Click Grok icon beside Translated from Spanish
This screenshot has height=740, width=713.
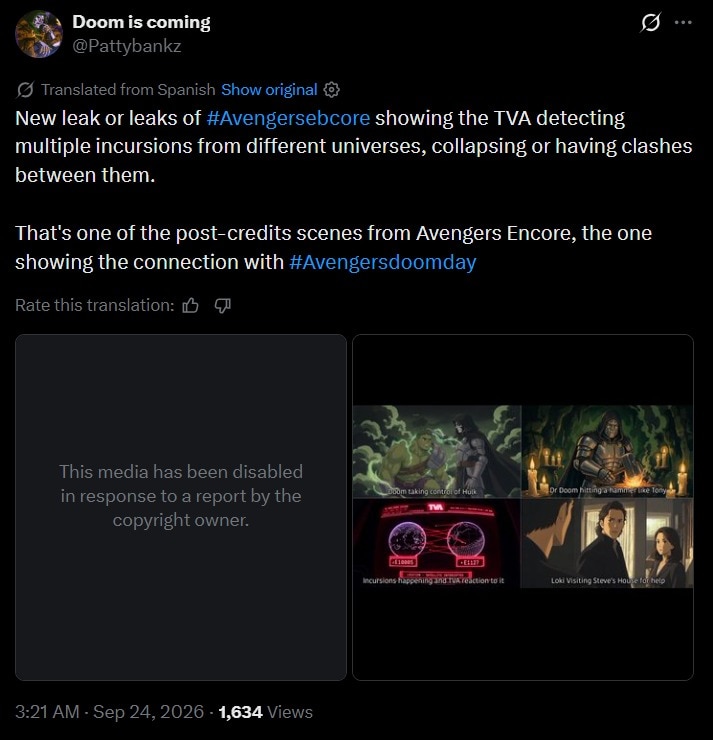[25, 90]
